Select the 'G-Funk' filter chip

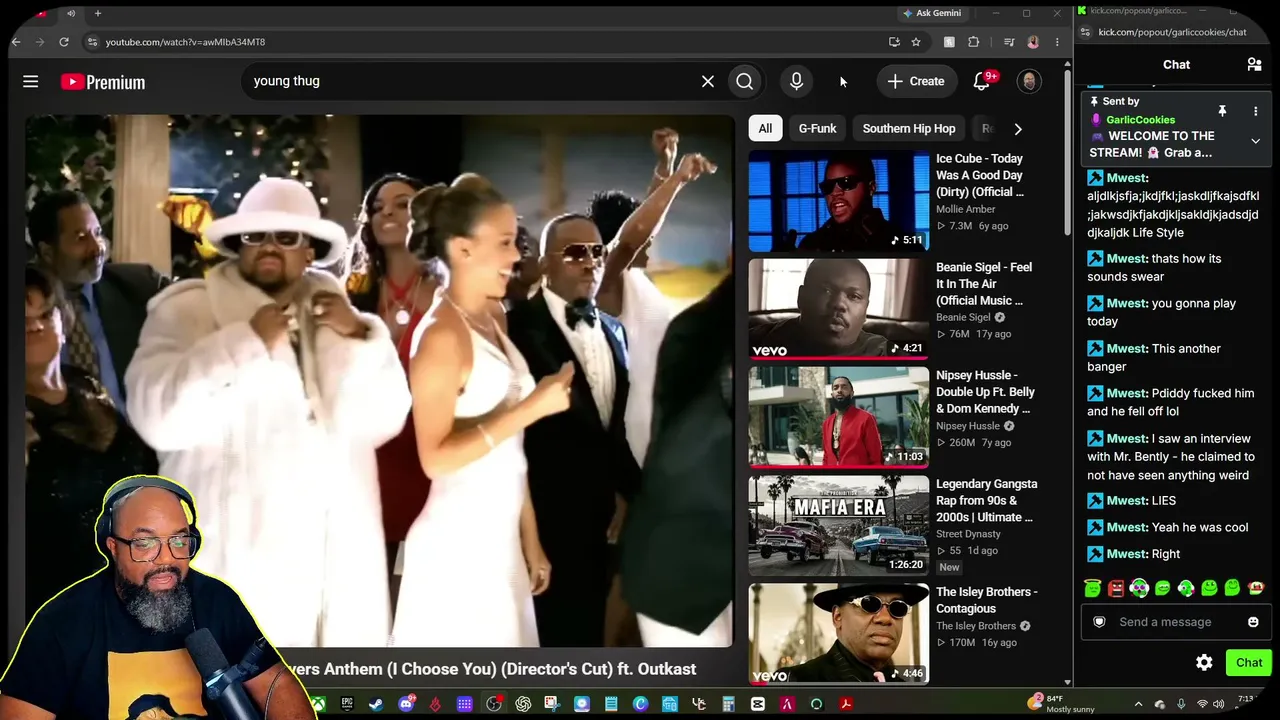coord(817,128)
